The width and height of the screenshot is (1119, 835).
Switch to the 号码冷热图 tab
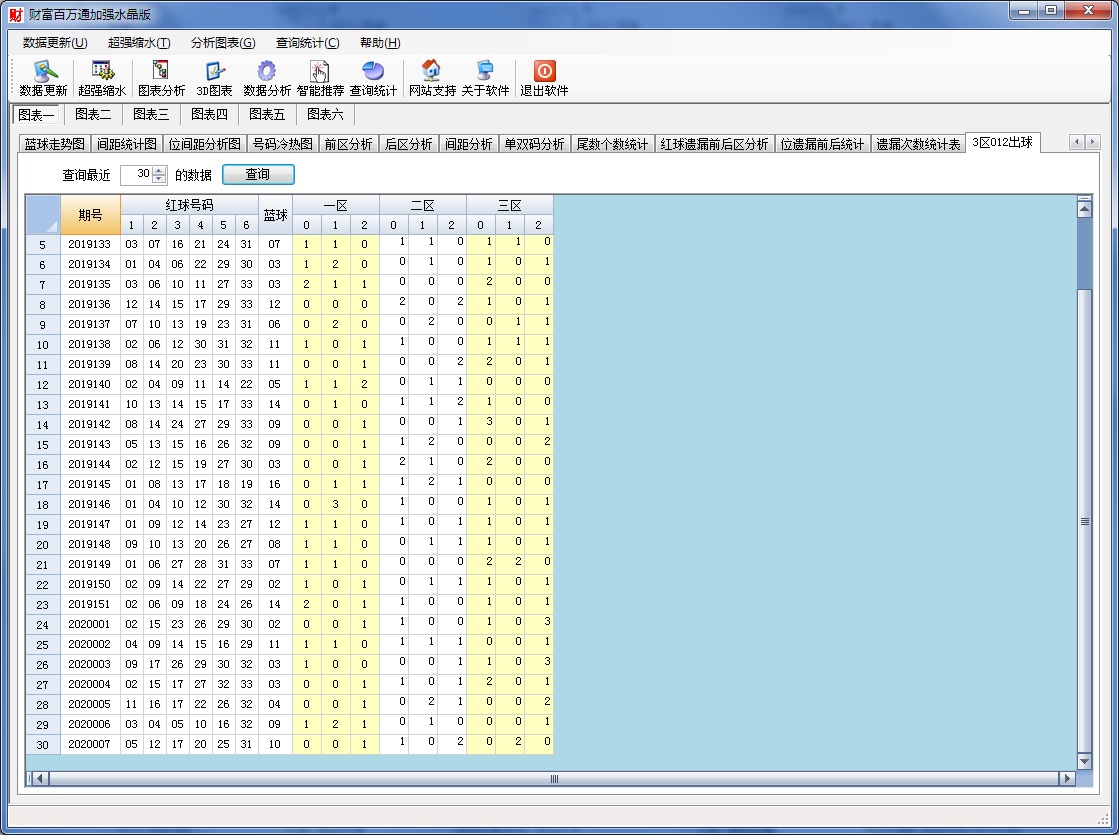(x=282, y=144)
